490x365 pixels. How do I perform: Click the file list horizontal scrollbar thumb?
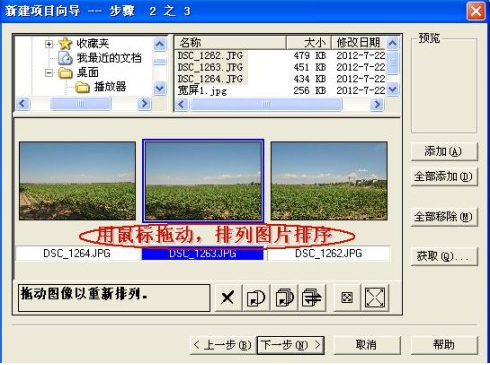coord(266,104)
